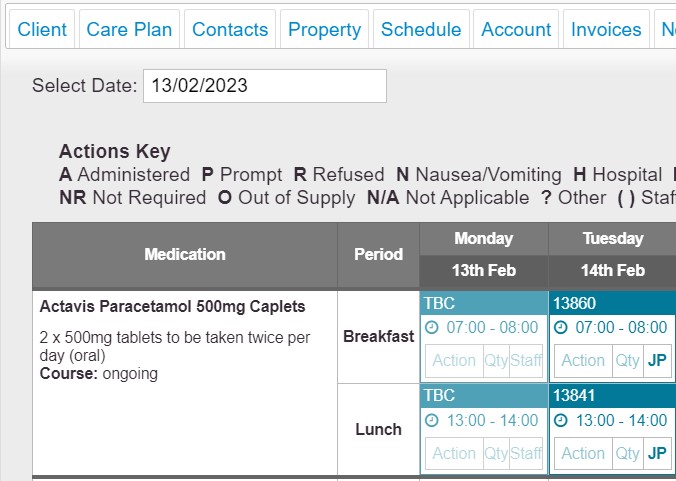Viewport: 676px width, 481px height.
Task: Open visit 13841 header on Tuesday Lunch
Action: (613, 396)
